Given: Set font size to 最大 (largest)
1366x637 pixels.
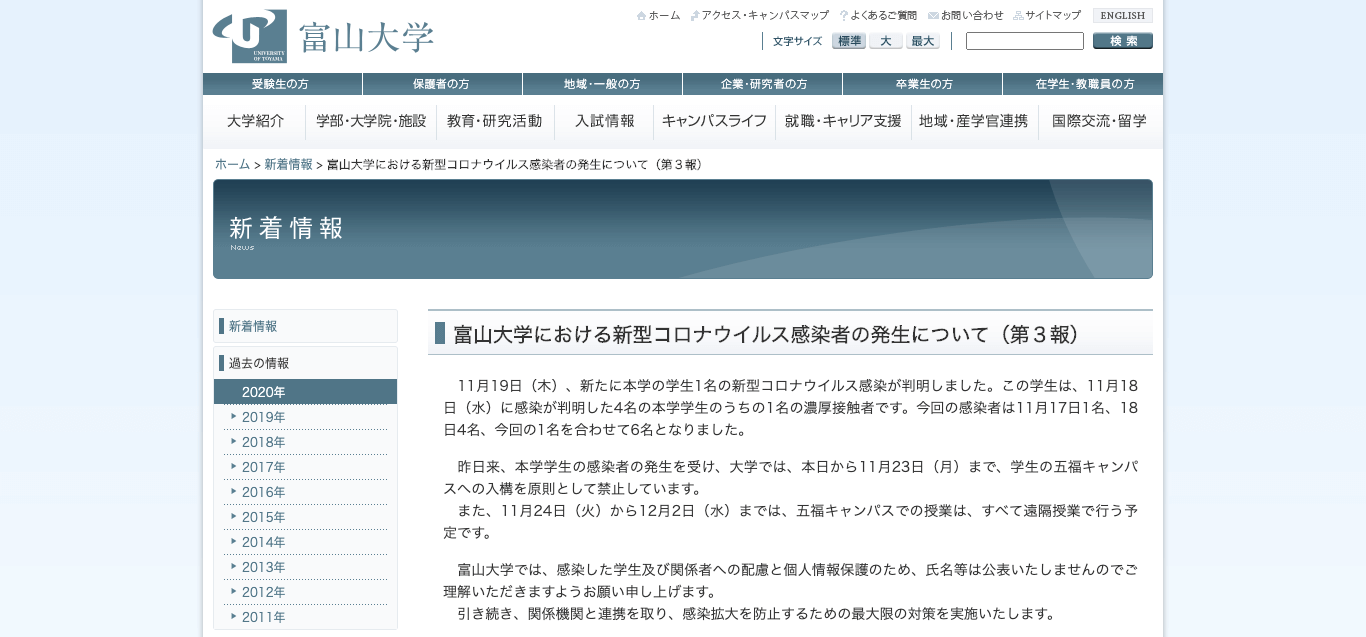Looking at the screenshot, I should pos(922,41).
